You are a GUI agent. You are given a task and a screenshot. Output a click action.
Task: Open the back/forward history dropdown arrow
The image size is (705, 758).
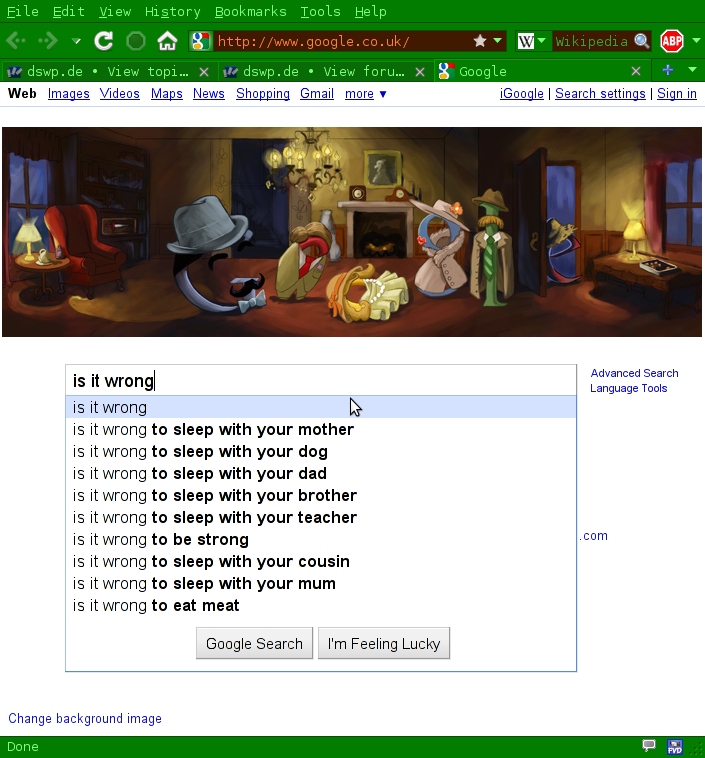click(x=76, y=41)
